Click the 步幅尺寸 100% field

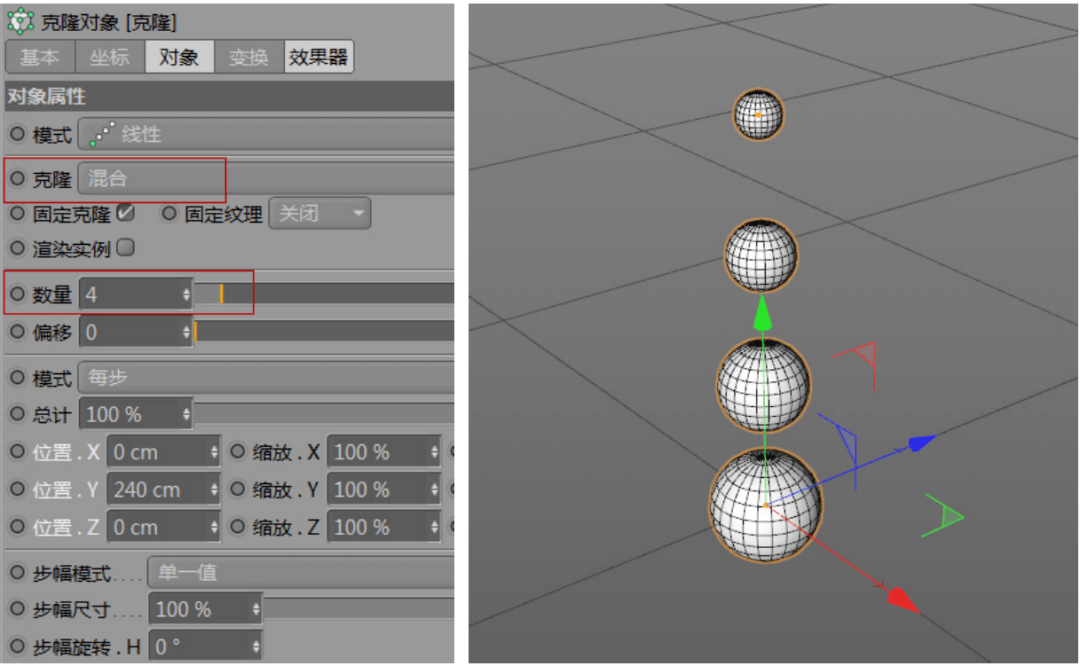point(205,610)
